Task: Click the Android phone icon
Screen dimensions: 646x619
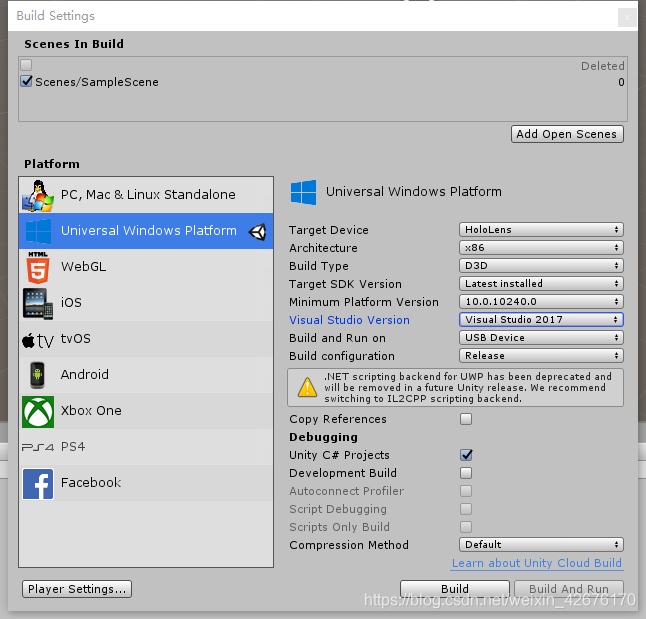Action: coord(37,375)
